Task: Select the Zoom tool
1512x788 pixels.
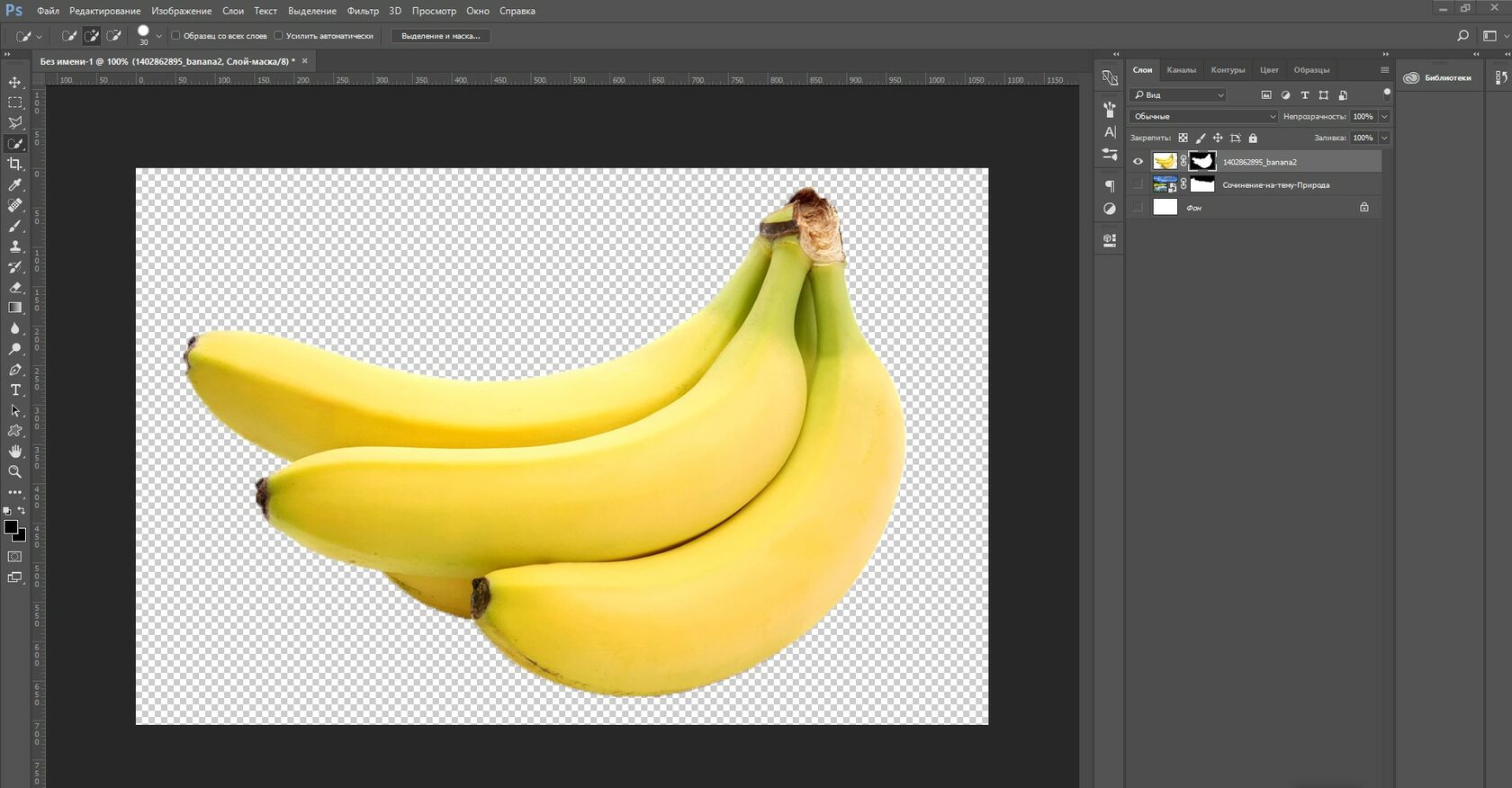Action: [15, 471]
